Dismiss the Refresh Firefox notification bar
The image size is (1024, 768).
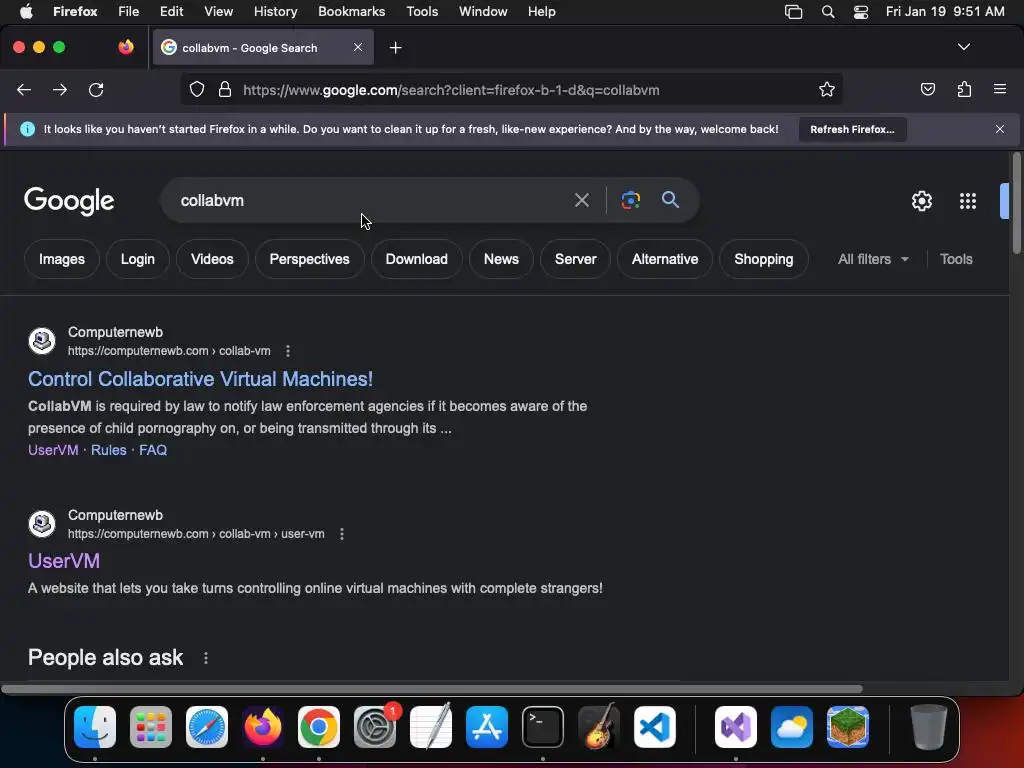tap(1000, 129)
